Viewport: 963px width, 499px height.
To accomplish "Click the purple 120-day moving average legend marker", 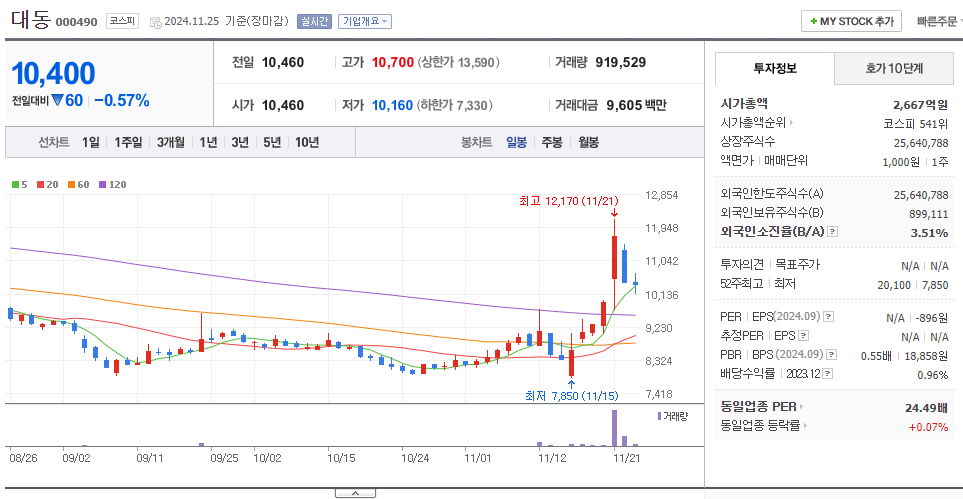I will coord(102,184).
